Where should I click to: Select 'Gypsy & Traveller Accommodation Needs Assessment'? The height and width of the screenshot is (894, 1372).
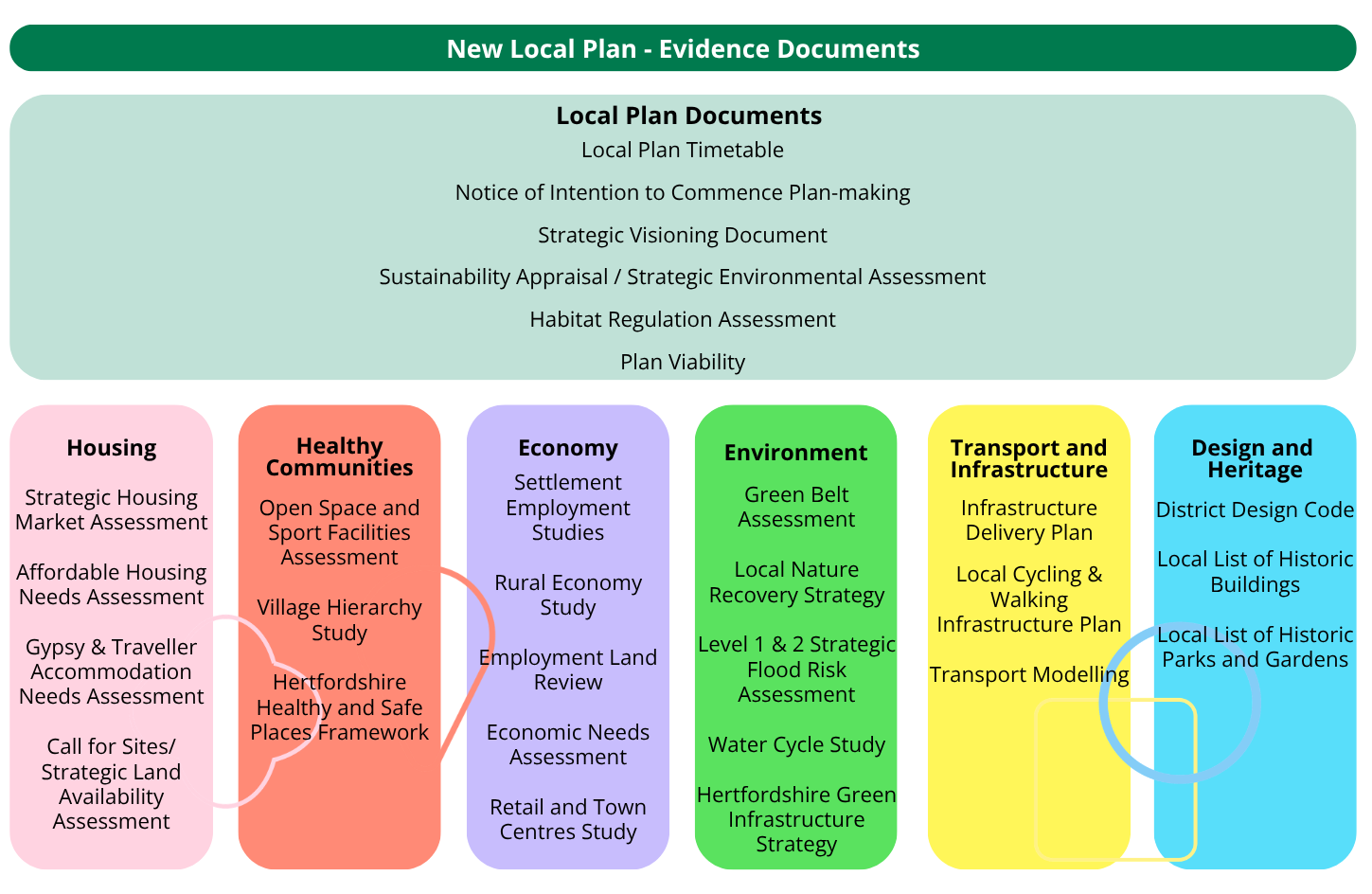[x=112, y=671]
